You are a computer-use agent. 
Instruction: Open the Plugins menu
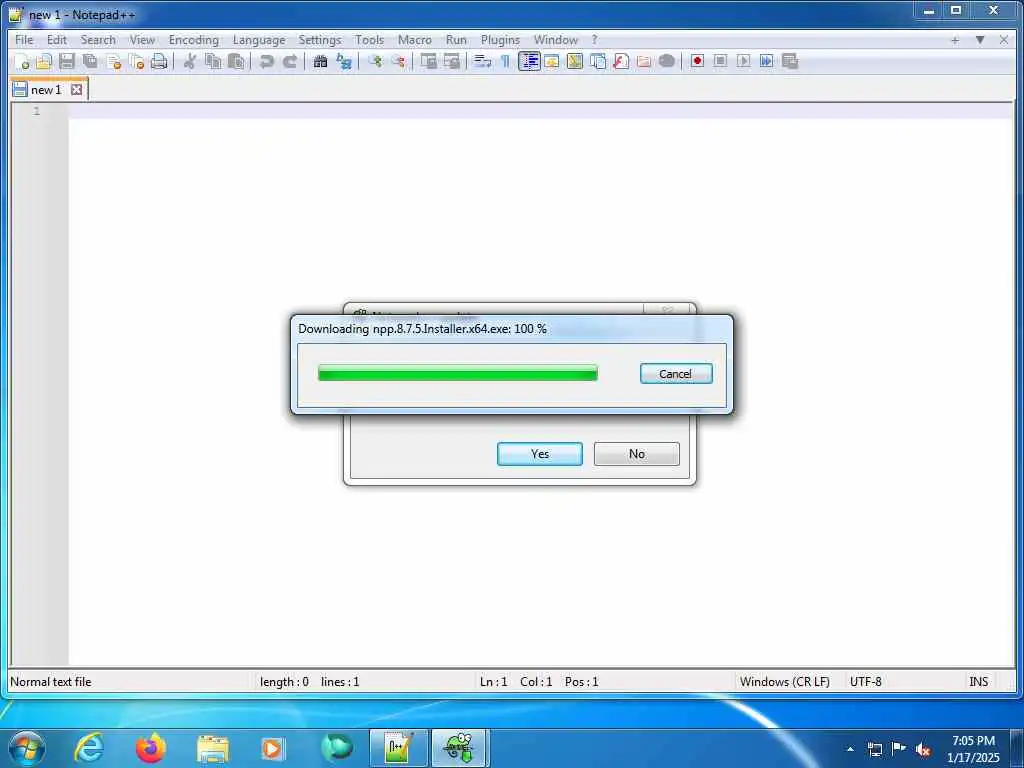(x=500, y=40)
